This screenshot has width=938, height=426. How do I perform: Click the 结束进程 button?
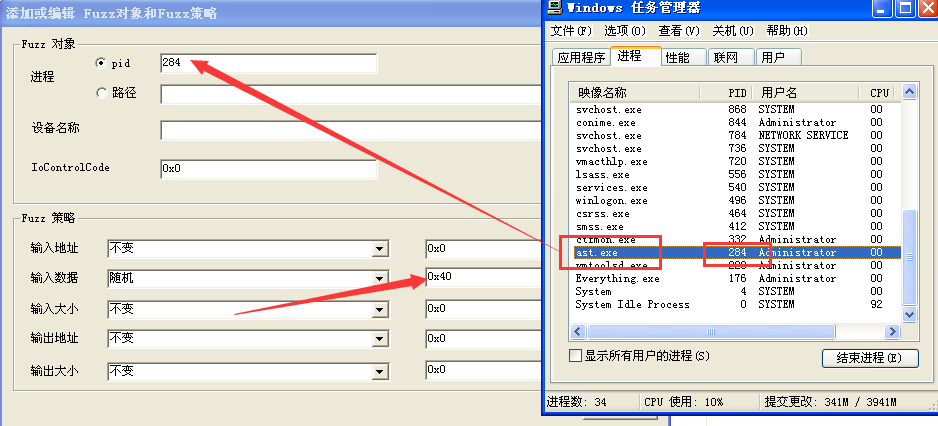tap(868, 357)
